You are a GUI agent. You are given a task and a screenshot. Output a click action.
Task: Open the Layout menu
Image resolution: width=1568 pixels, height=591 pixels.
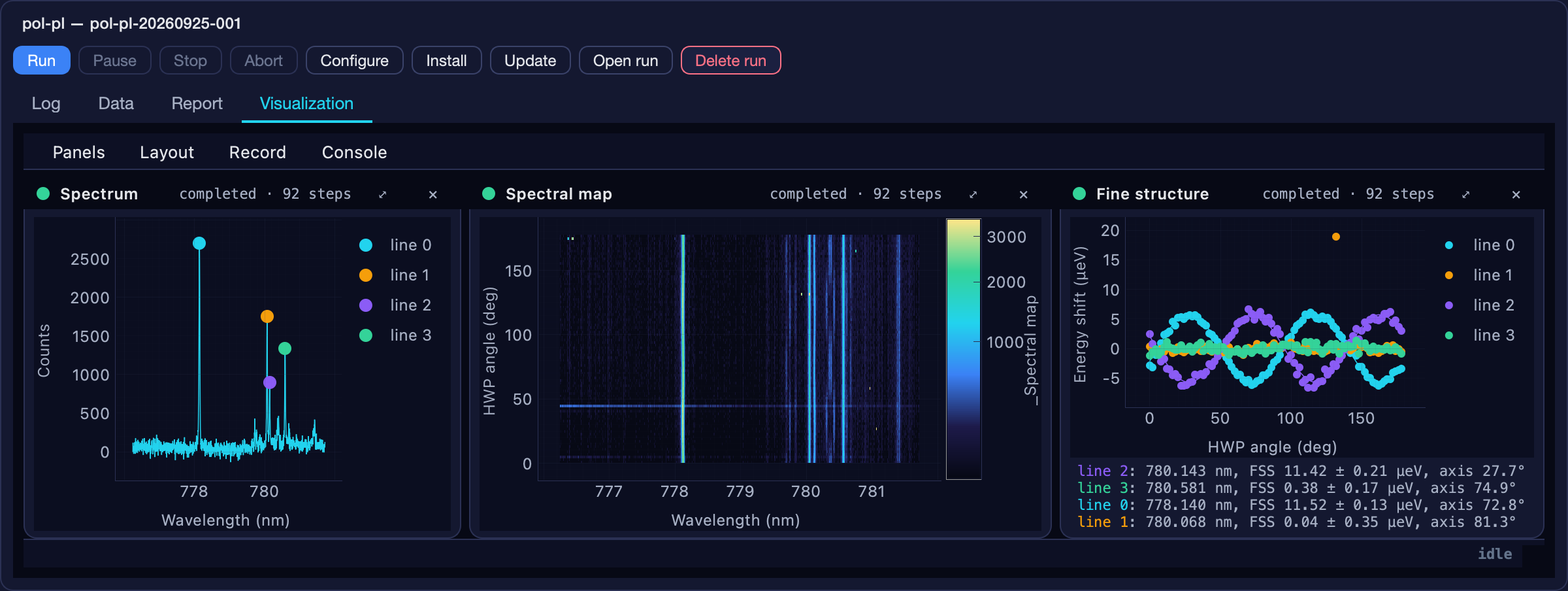pyautogui.click(x=167, y=152)
